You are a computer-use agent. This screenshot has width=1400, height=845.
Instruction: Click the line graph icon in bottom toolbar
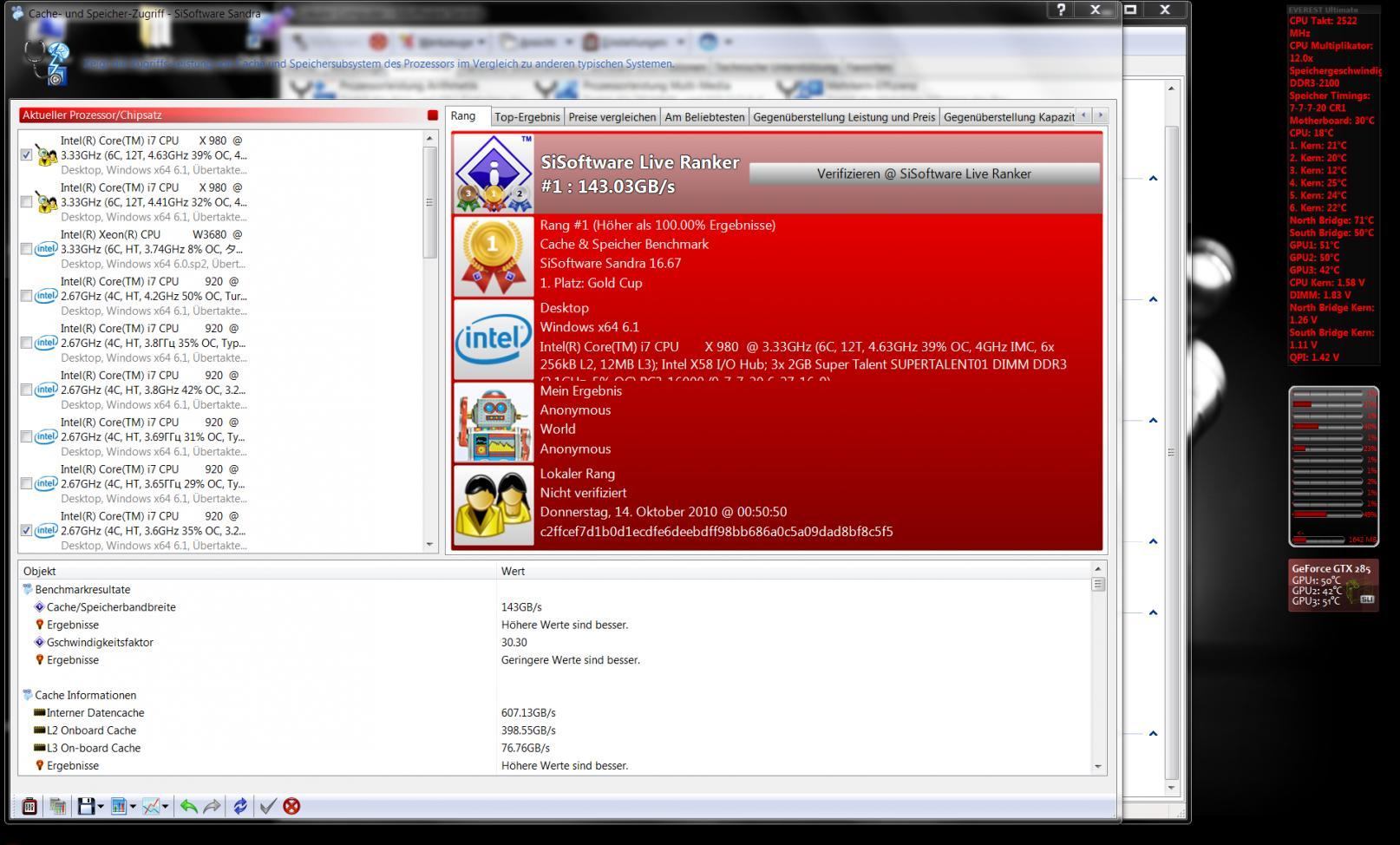[151, 806]
